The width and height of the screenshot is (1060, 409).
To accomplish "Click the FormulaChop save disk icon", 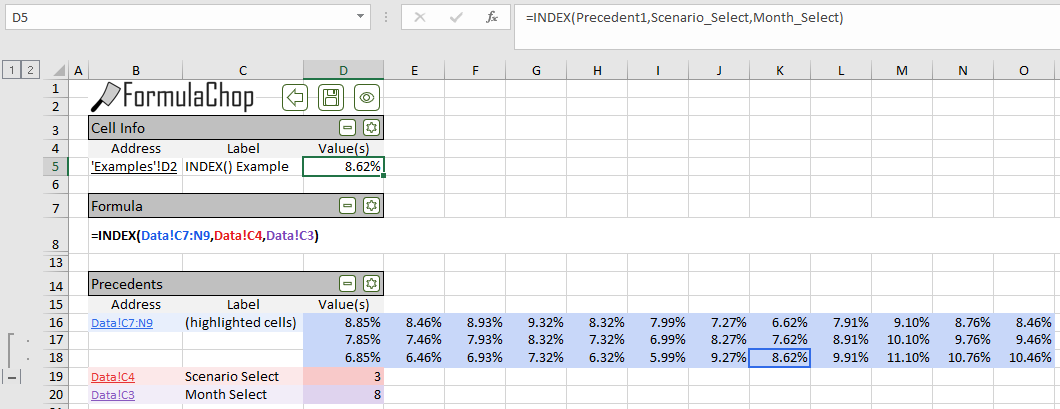I will [x=331, y=97].
